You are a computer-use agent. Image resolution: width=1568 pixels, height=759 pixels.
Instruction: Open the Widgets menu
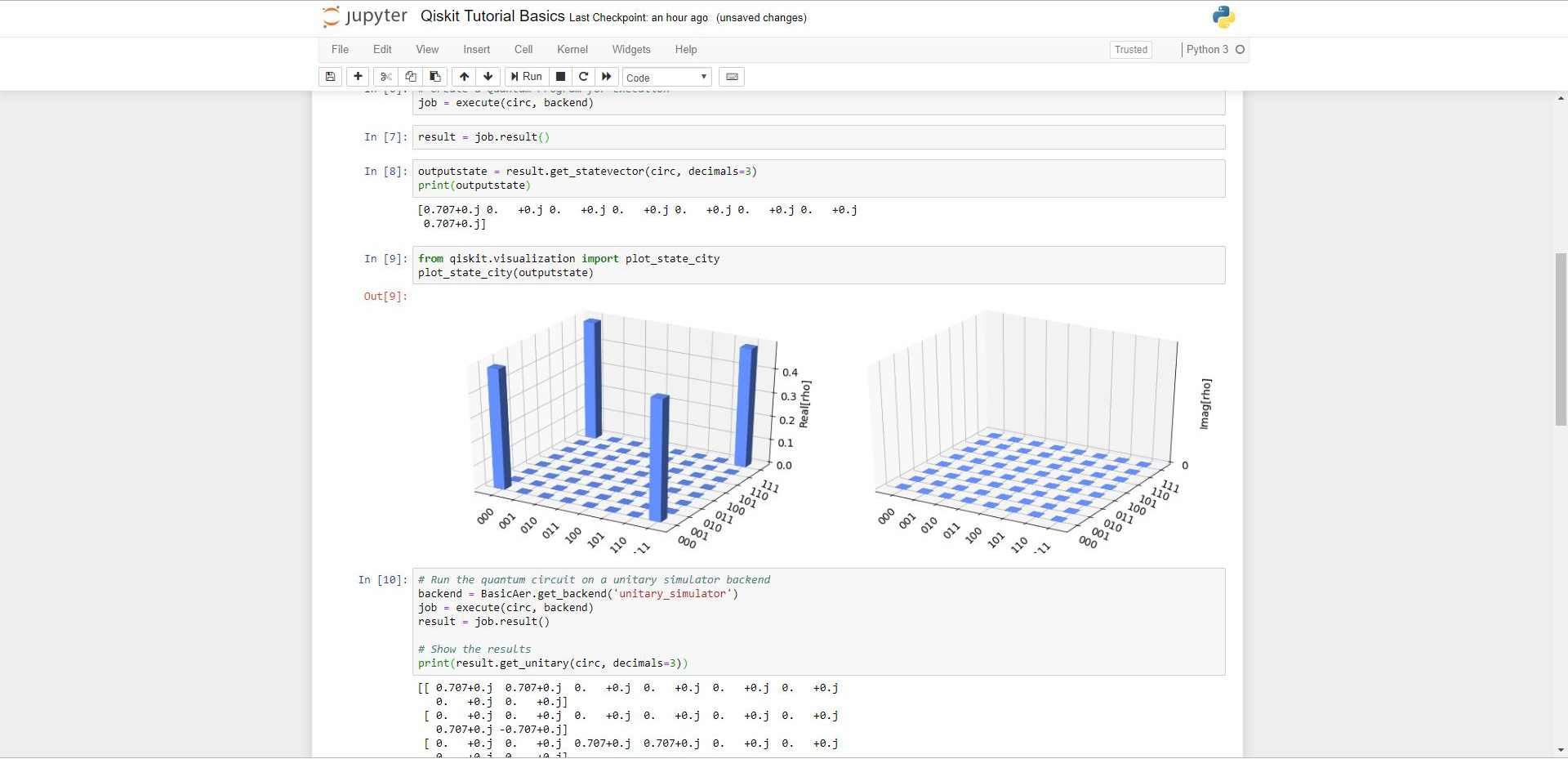point(631,50)
